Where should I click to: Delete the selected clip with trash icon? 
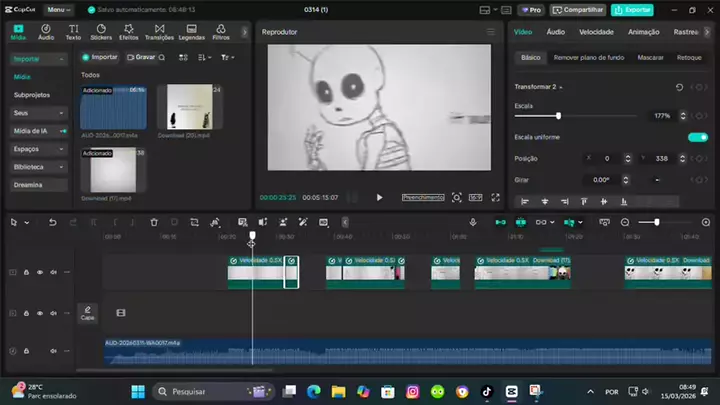point(154,222)
